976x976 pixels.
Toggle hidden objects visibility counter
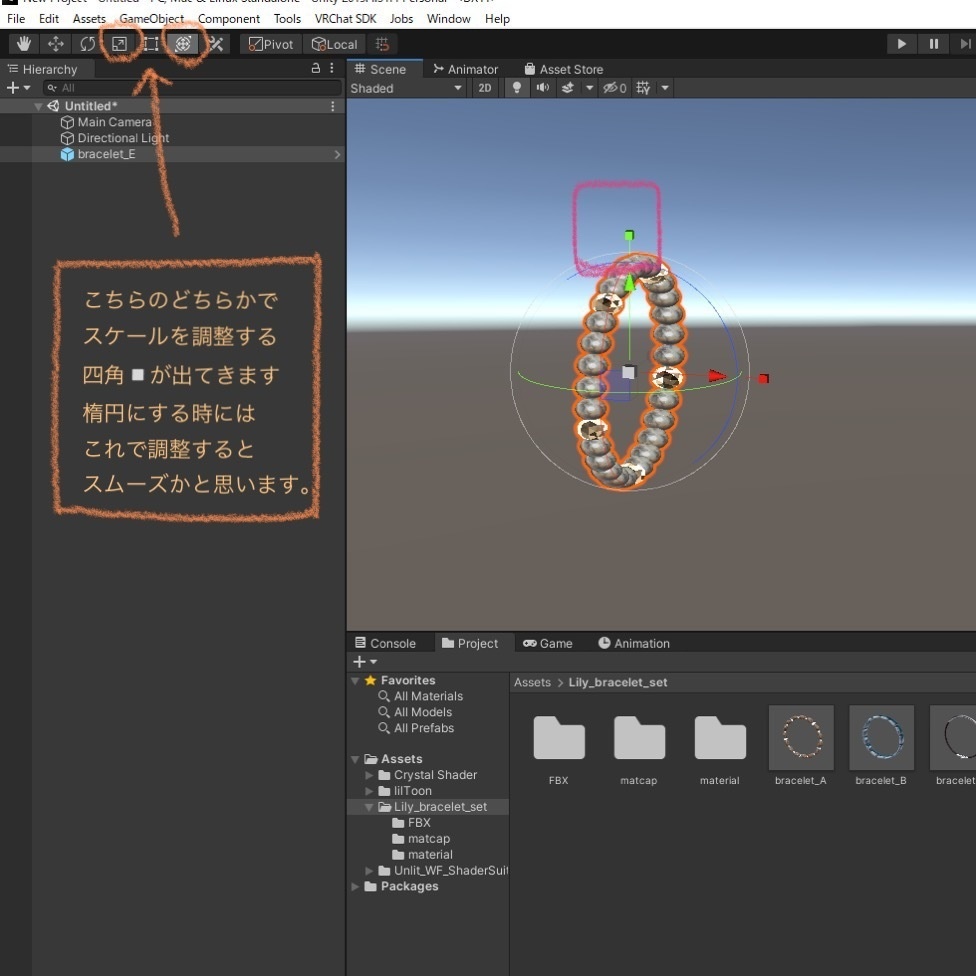pyautogui.click(x=614, y=88)
